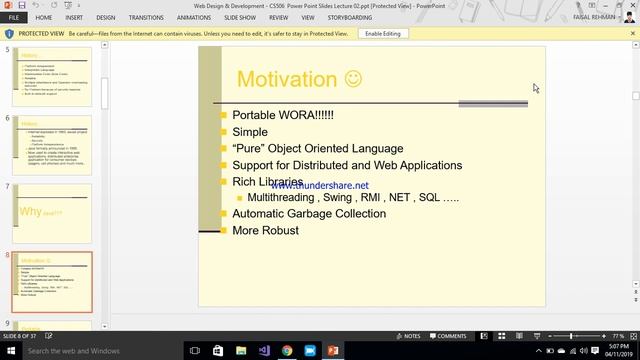640x360 pixels.
Task: Select slide 6 History thumbnail
Action: [x=52, y=145]
